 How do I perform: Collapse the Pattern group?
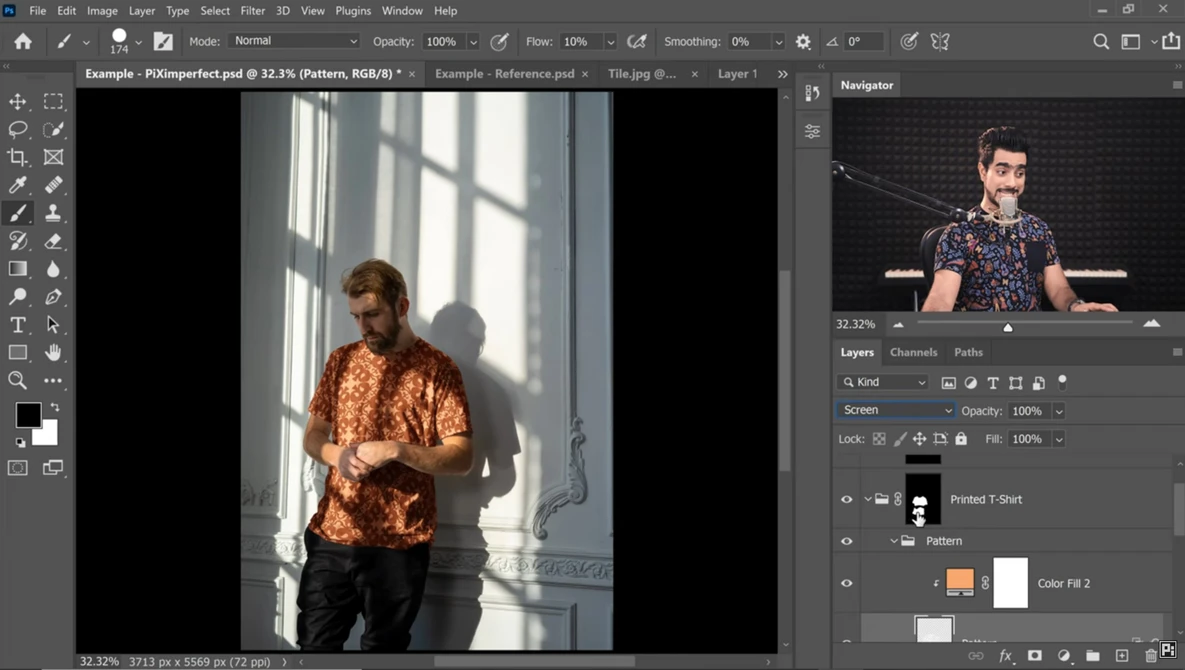894,541
